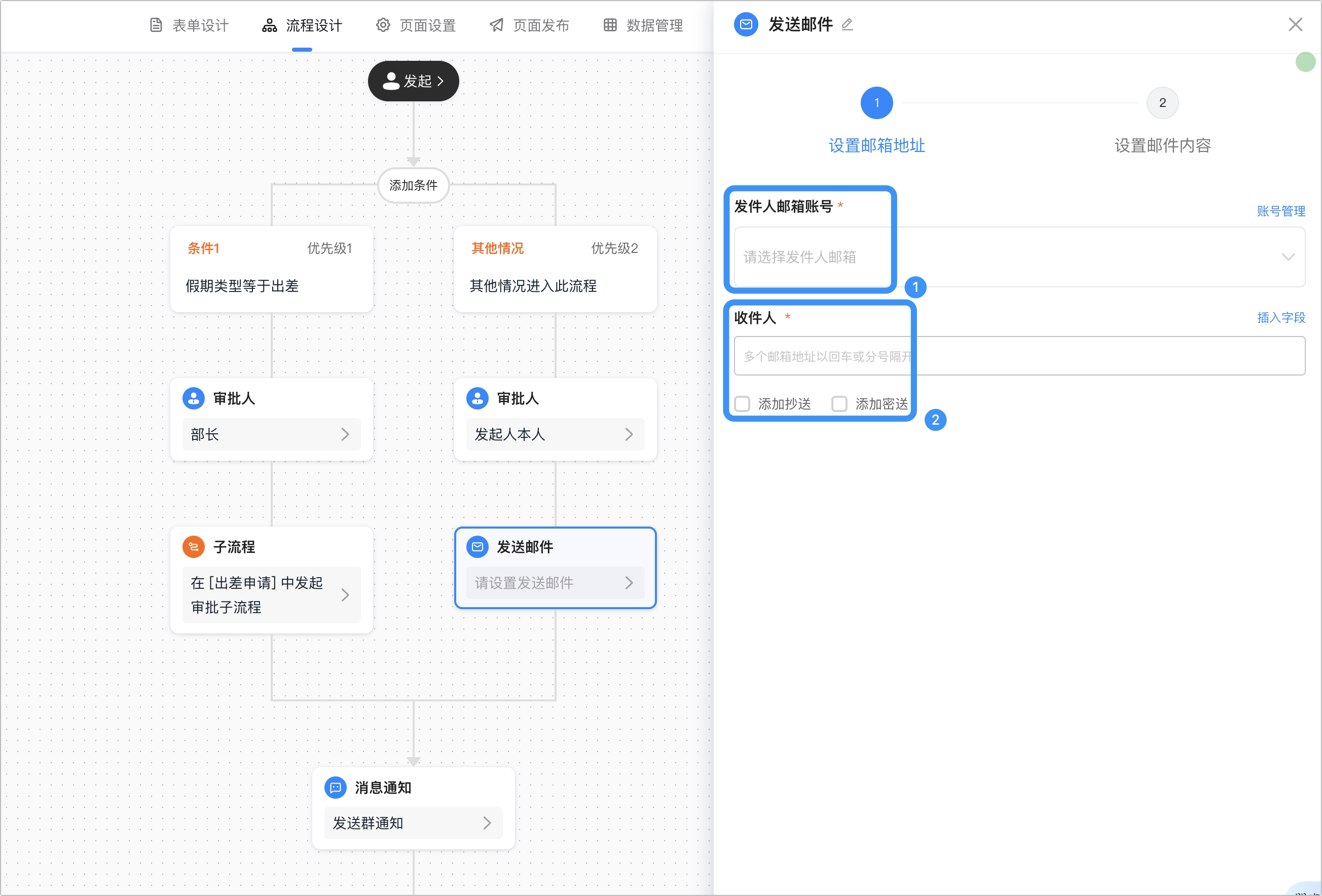Click the mail icon on 发送邮件 node

[x=478, y=547]
